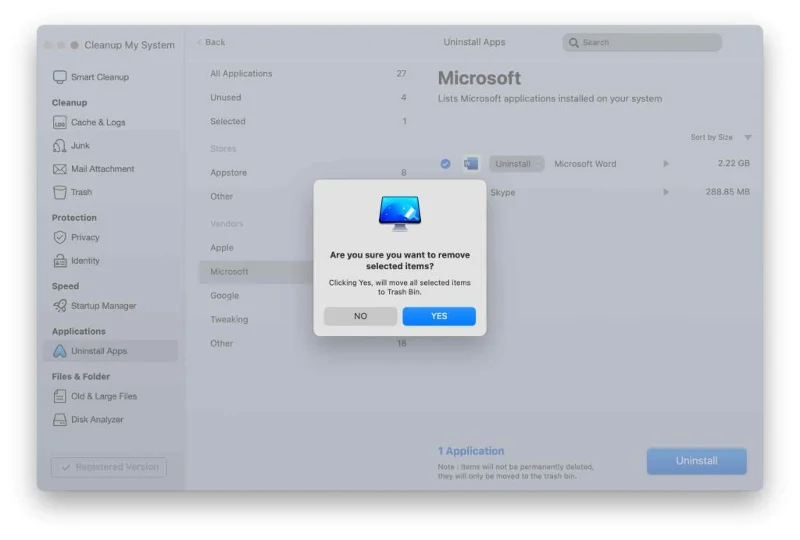
Task: Open the Trash bin icon in sidebar
Action: [60, 192]
